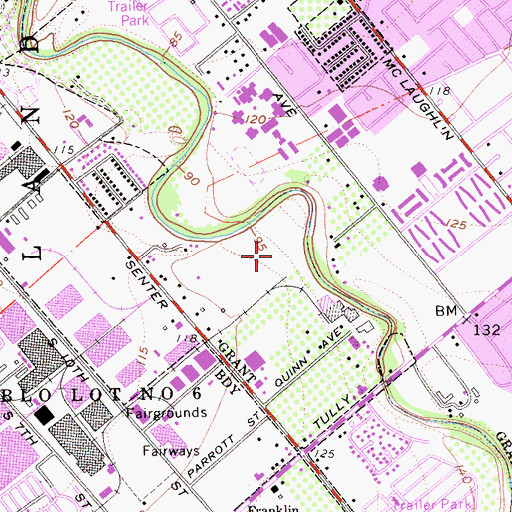Image resolution: width=512 pixels, height=512 pixels.
Task: Click the "BM" benchmark label
Action: [x=446, y=311]
